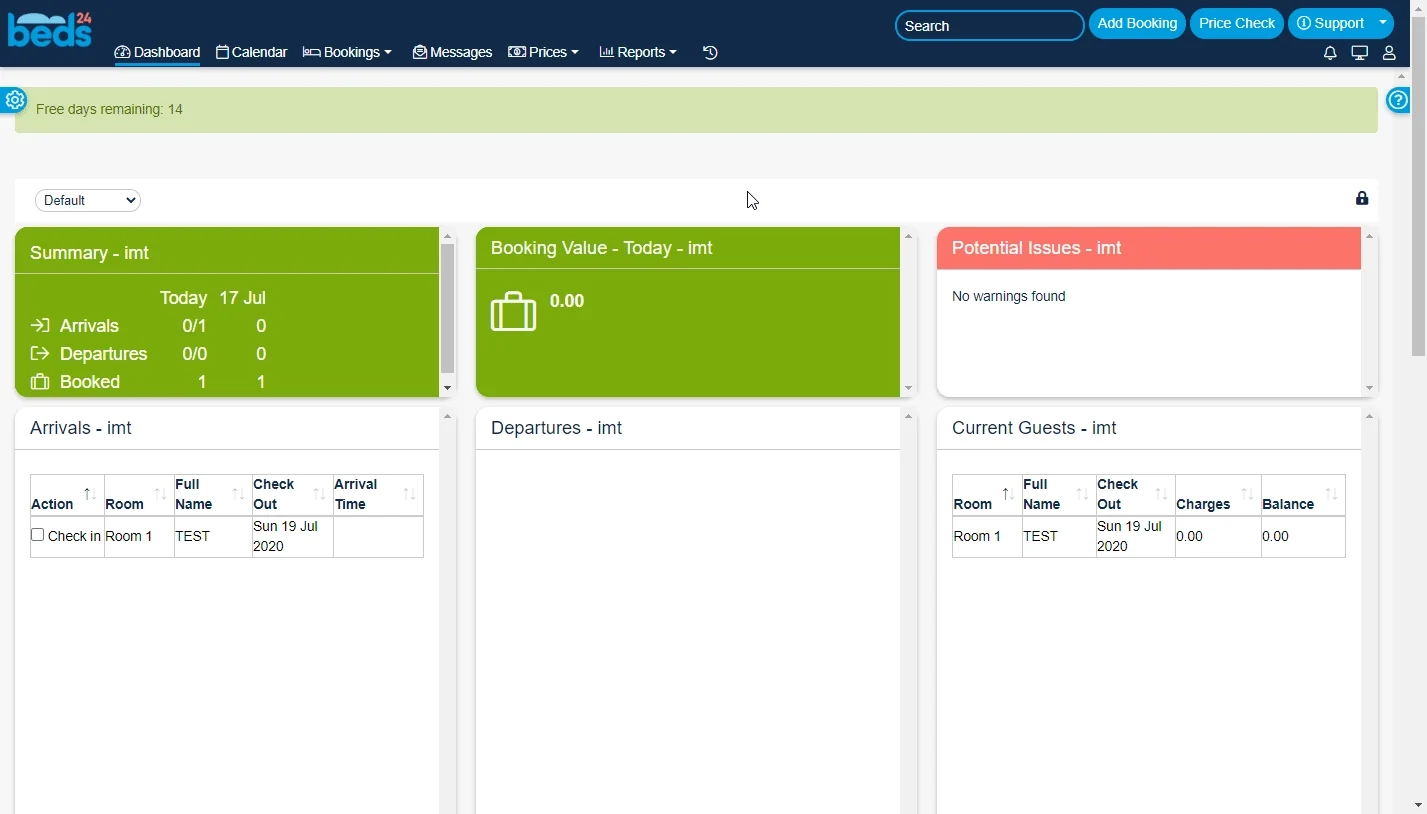Sort Current Guests by Charges
Image resolution: width=1427 pixels, height=814 pixels.
1218,495
